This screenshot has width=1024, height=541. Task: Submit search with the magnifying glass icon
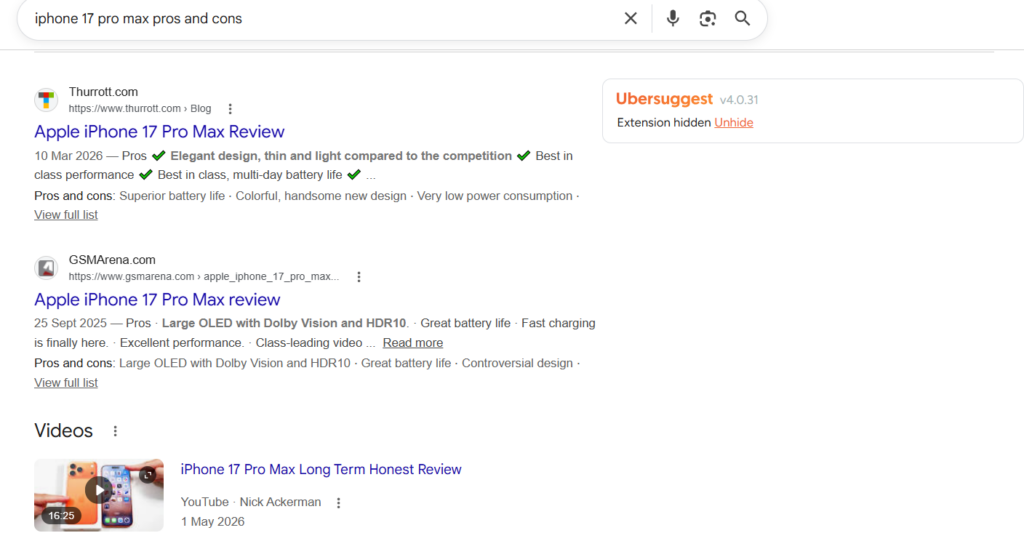click(743, 18)
